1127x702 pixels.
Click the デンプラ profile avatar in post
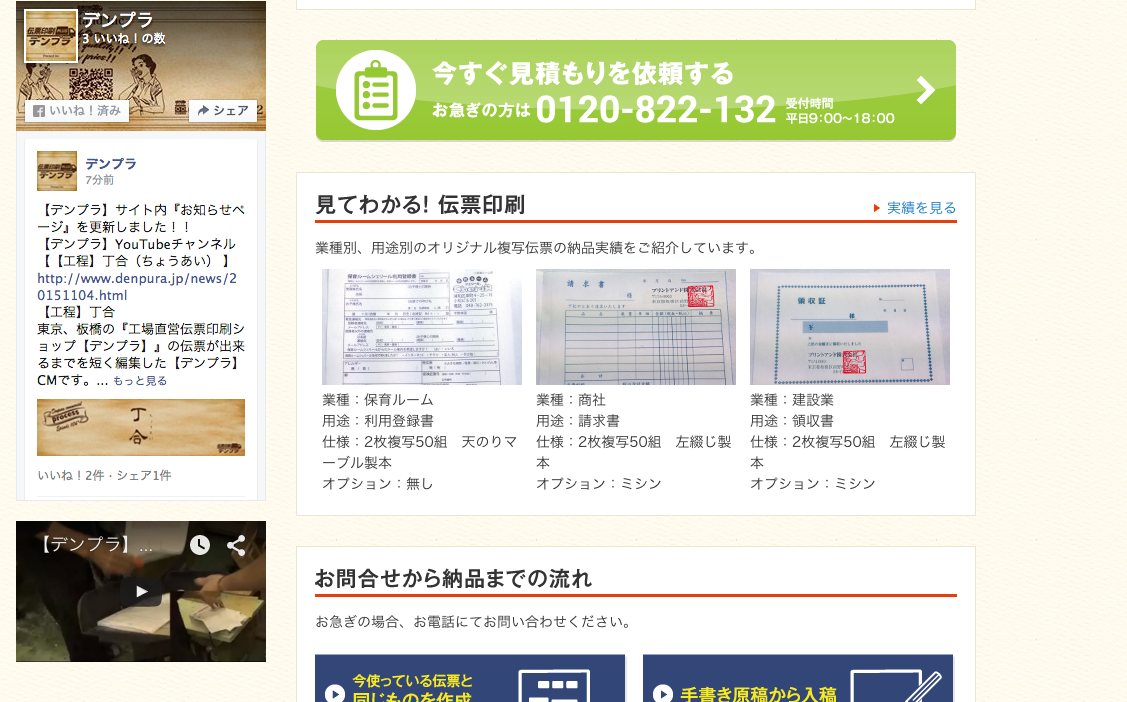tap(57, 171)
